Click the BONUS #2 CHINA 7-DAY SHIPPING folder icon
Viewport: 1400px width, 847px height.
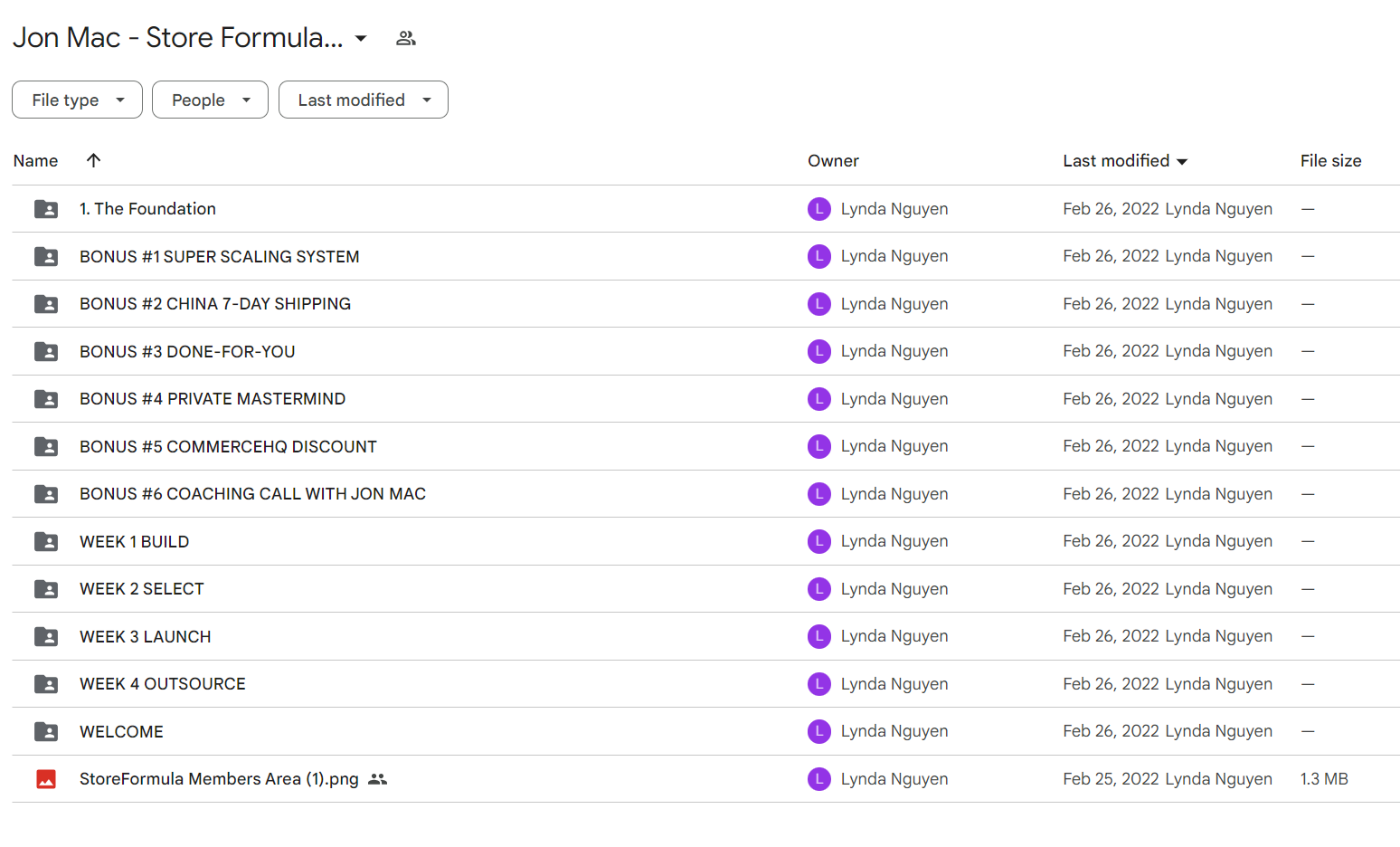pos(46,304)
